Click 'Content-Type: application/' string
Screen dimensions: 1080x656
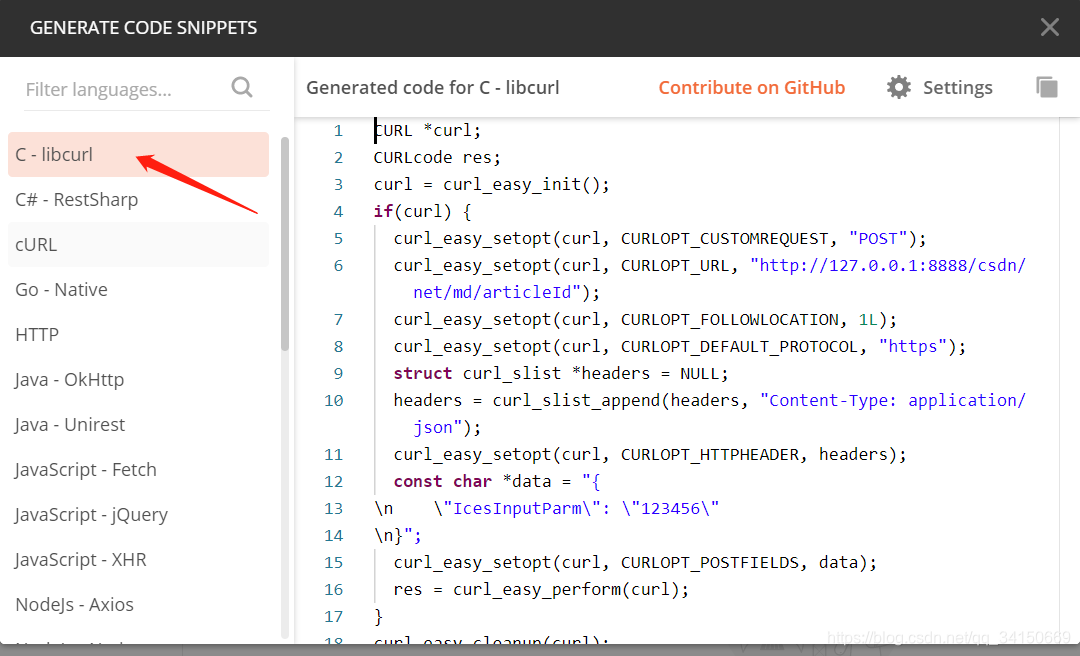893,400
